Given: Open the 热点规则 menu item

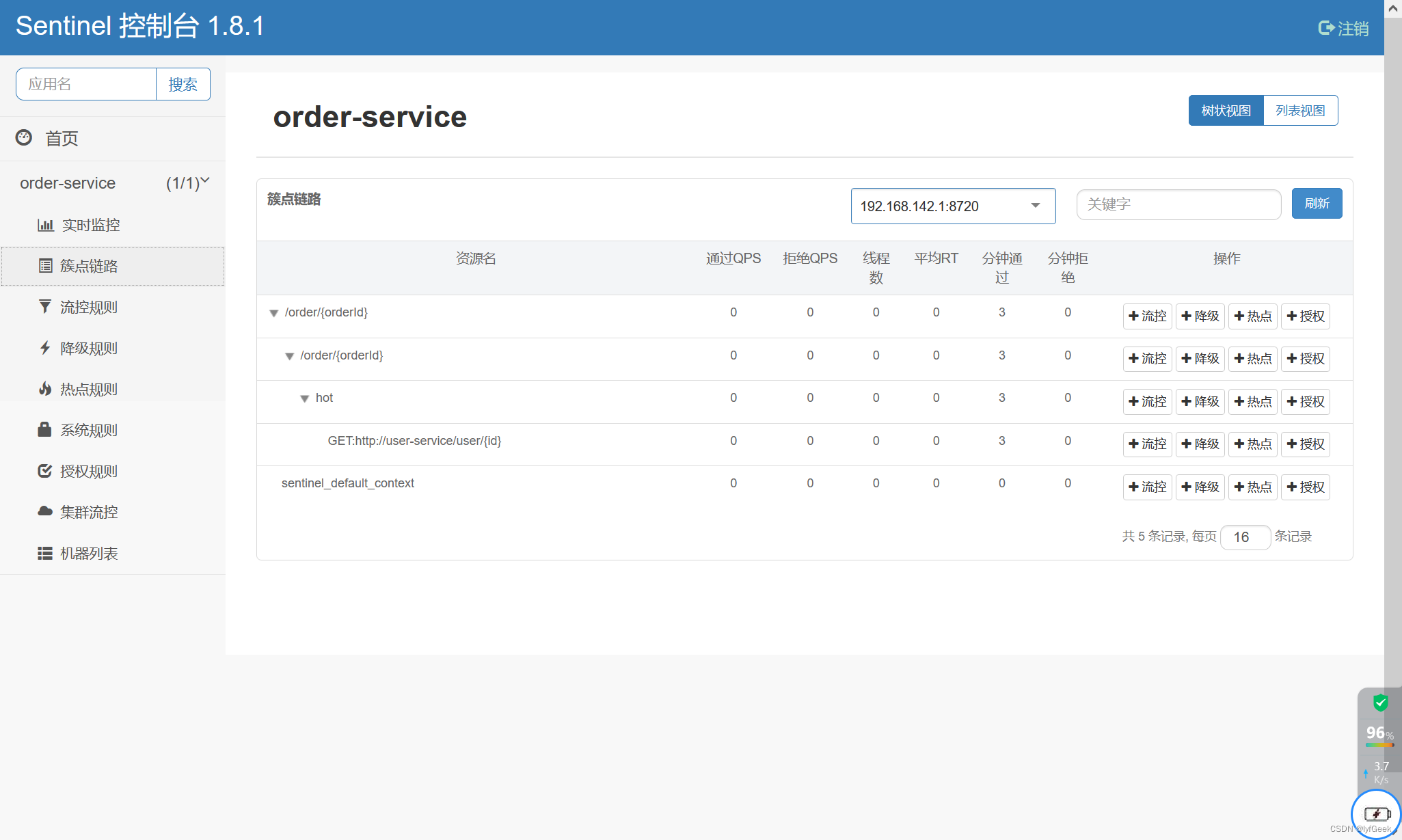Looking at the screenshot, I should (112, 389).
